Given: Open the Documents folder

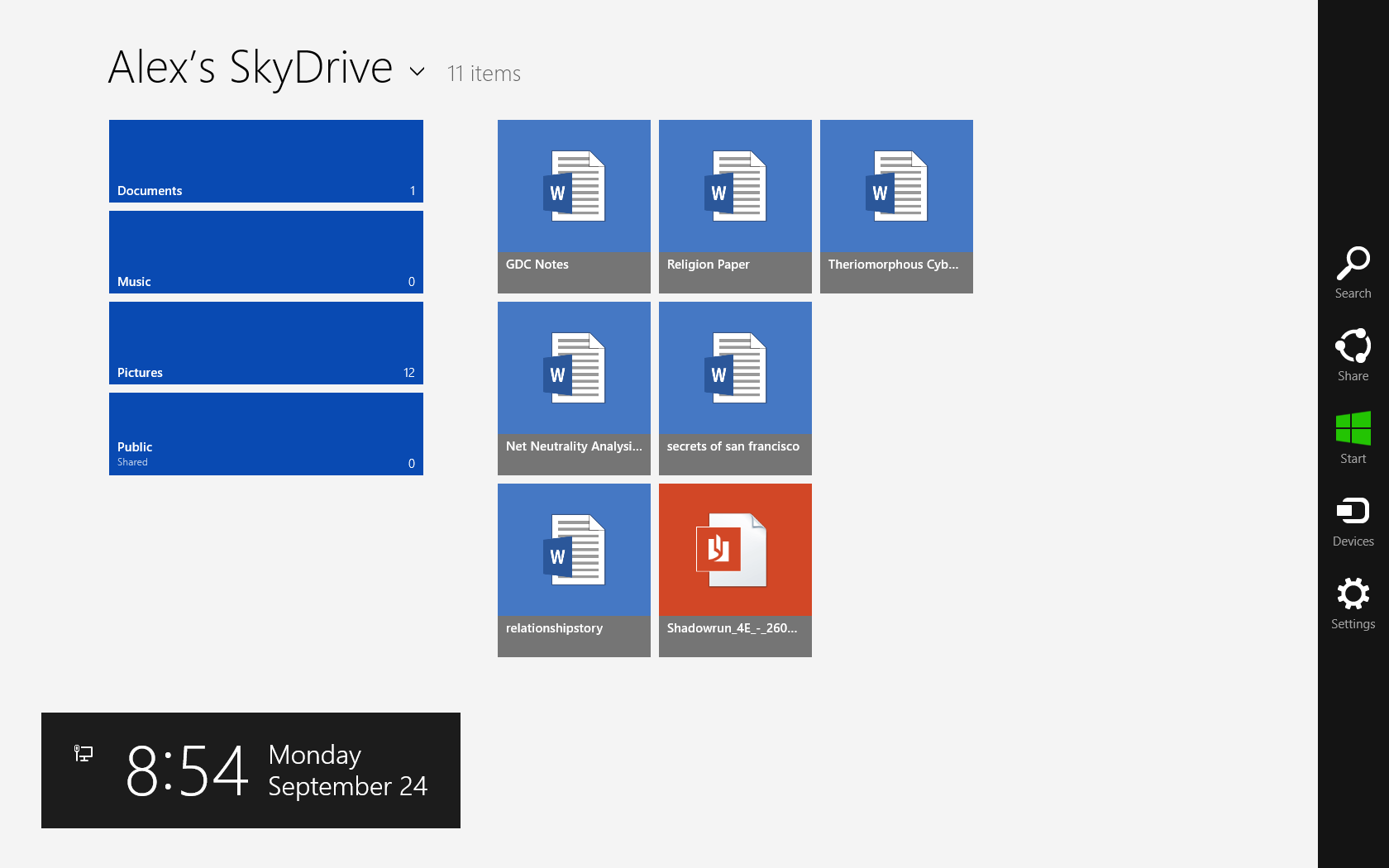Looking at the screenshot, I should coord(265,161).
